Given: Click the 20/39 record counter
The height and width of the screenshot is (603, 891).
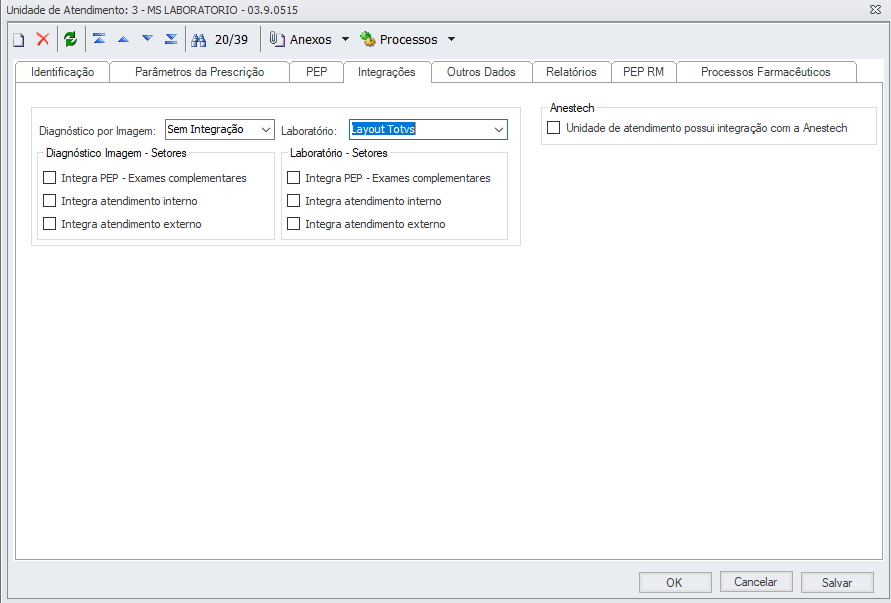Looking at the screenshot, I should point(231,40).
